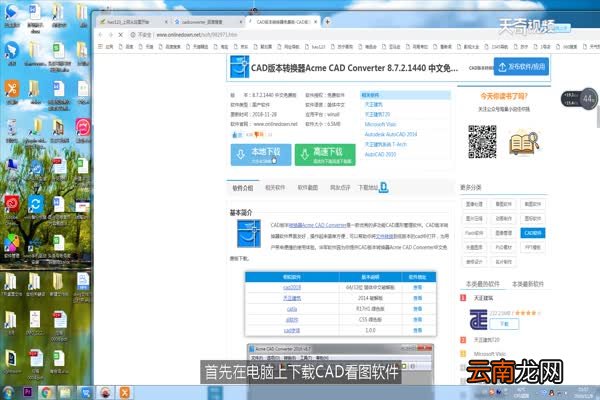Image resolution: width=600 pixels, height=400 pixels.
Task: Click the blue 本地下载 download button
Action: coord(261,155)
